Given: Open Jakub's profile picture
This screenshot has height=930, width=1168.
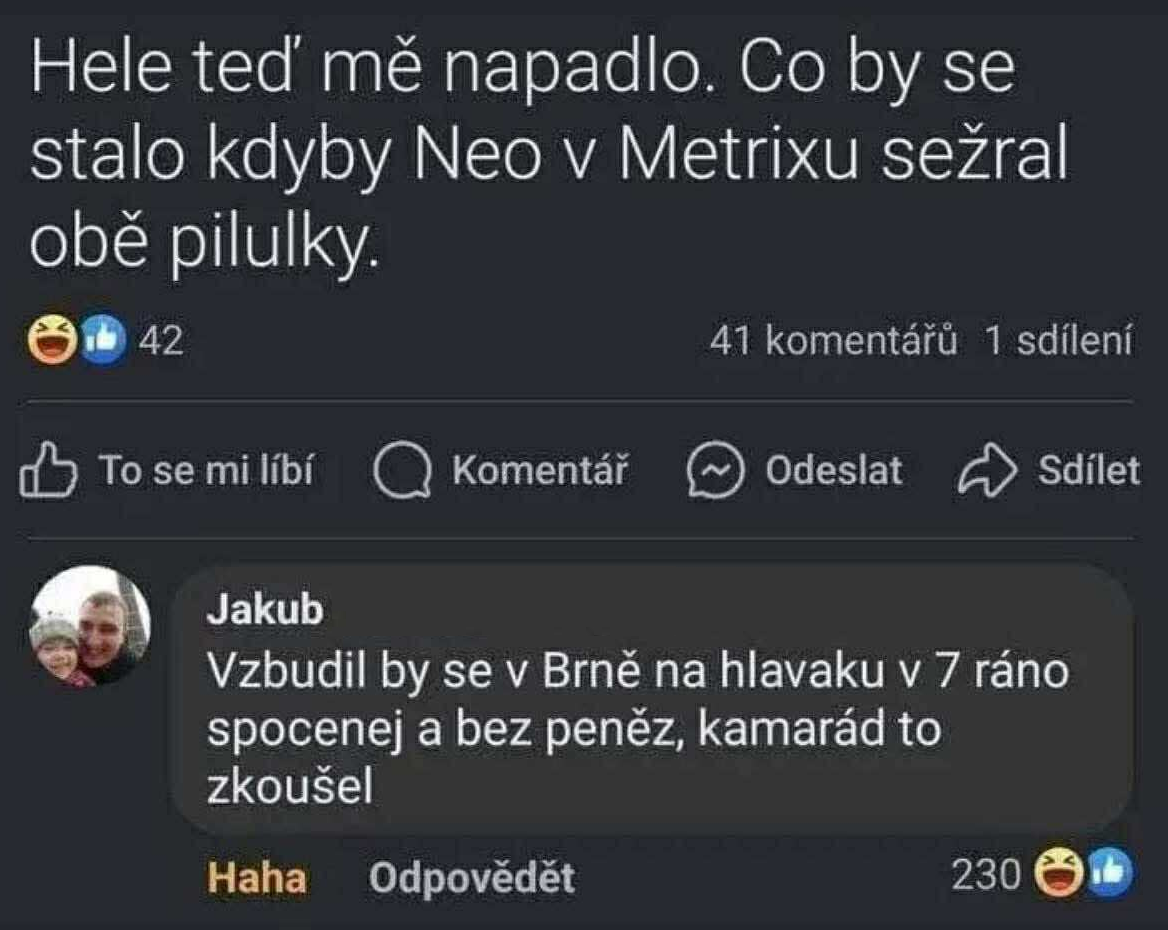Looking at the screenshot, I should pyautogui.click(x=90, y=627).
